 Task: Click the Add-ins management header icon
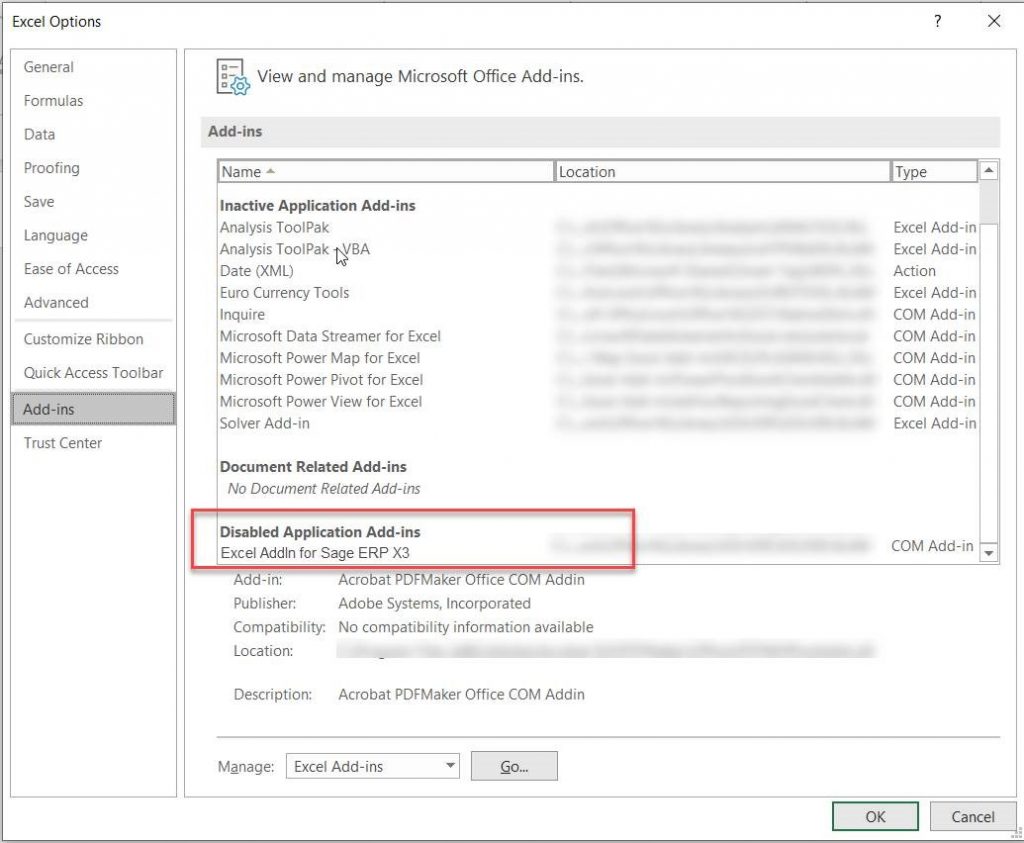coord(233,77)
